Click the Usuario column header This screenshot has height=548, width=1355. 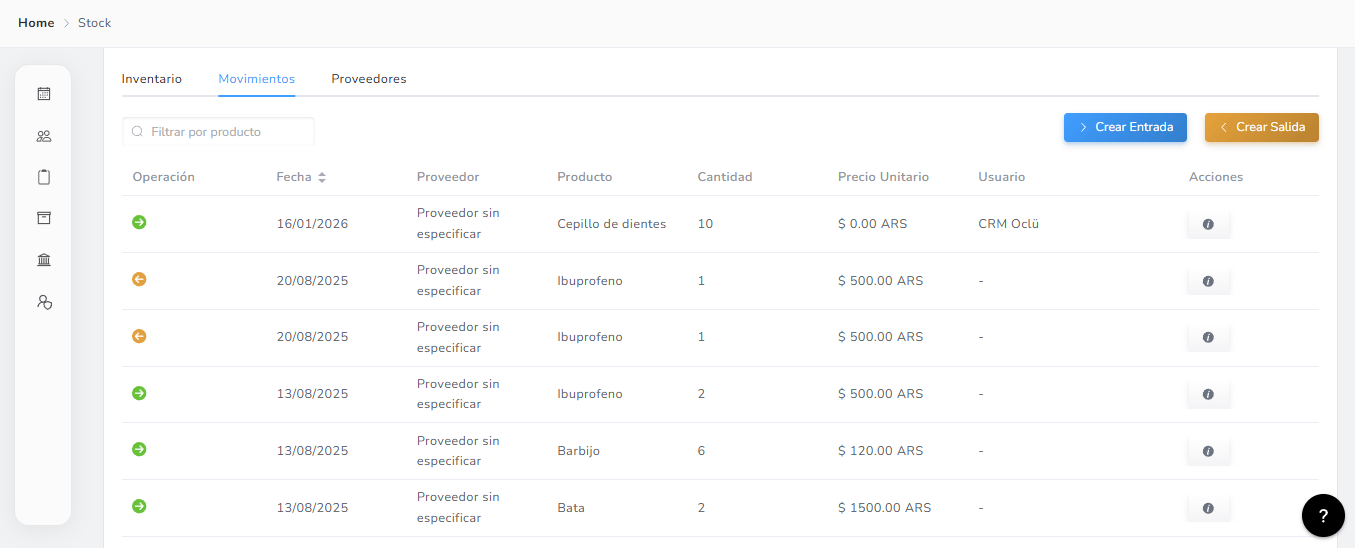1002,177
